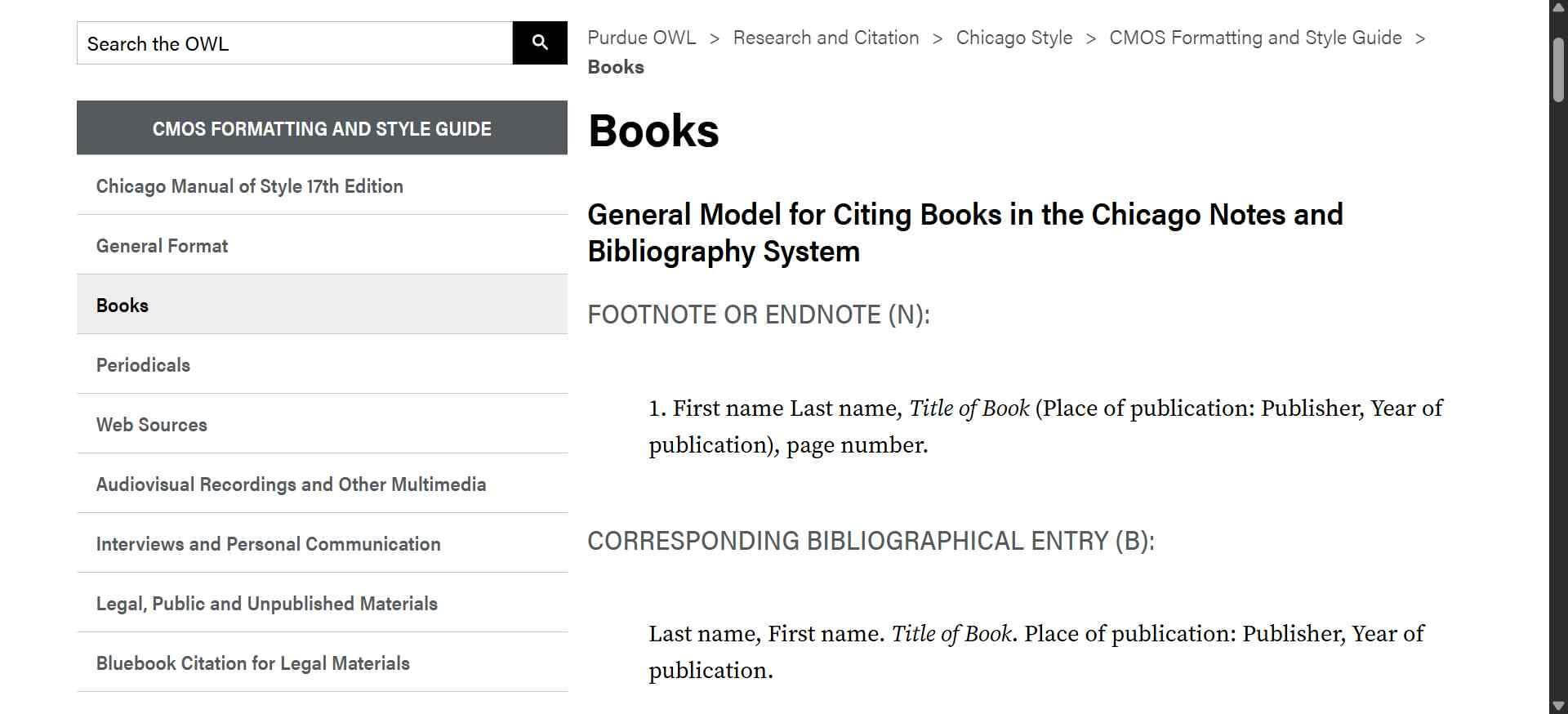Image resolution: width=1568 pixels, height=714 pixels.
Task: Open Interviews and Personal Communication
Action: click(x=268, y=544)
